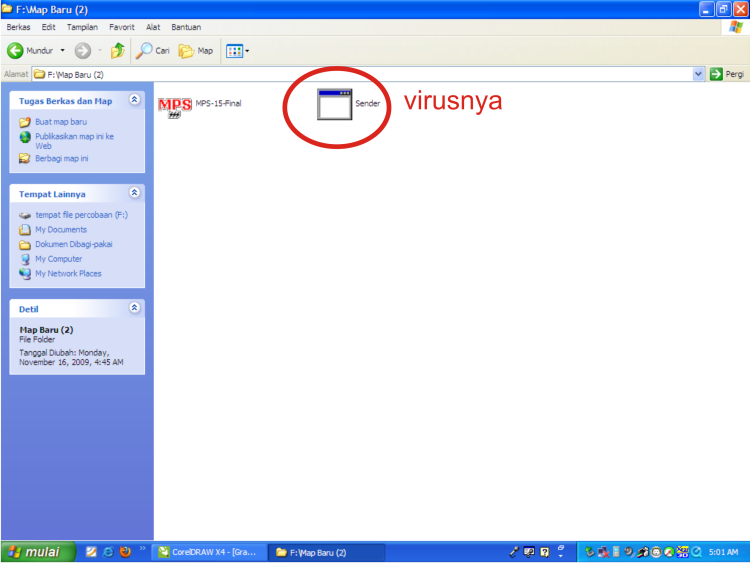Open My Documents link in sidebar
Viewport: 750px width, 563px height.
[61, 230]
